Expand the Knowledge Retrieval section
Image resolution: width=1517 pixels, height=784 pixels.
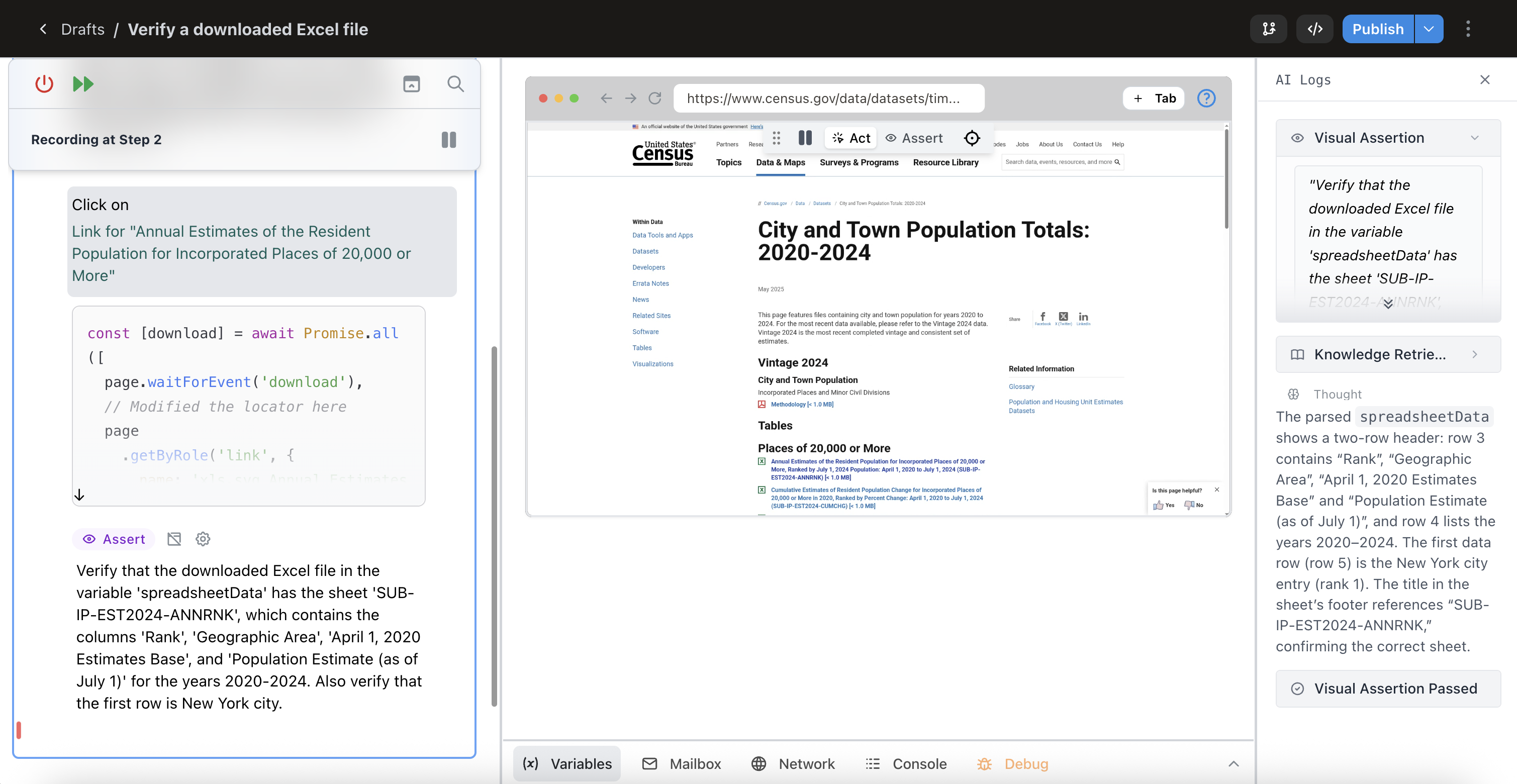pyautogui.click(x=1388, y=354)
